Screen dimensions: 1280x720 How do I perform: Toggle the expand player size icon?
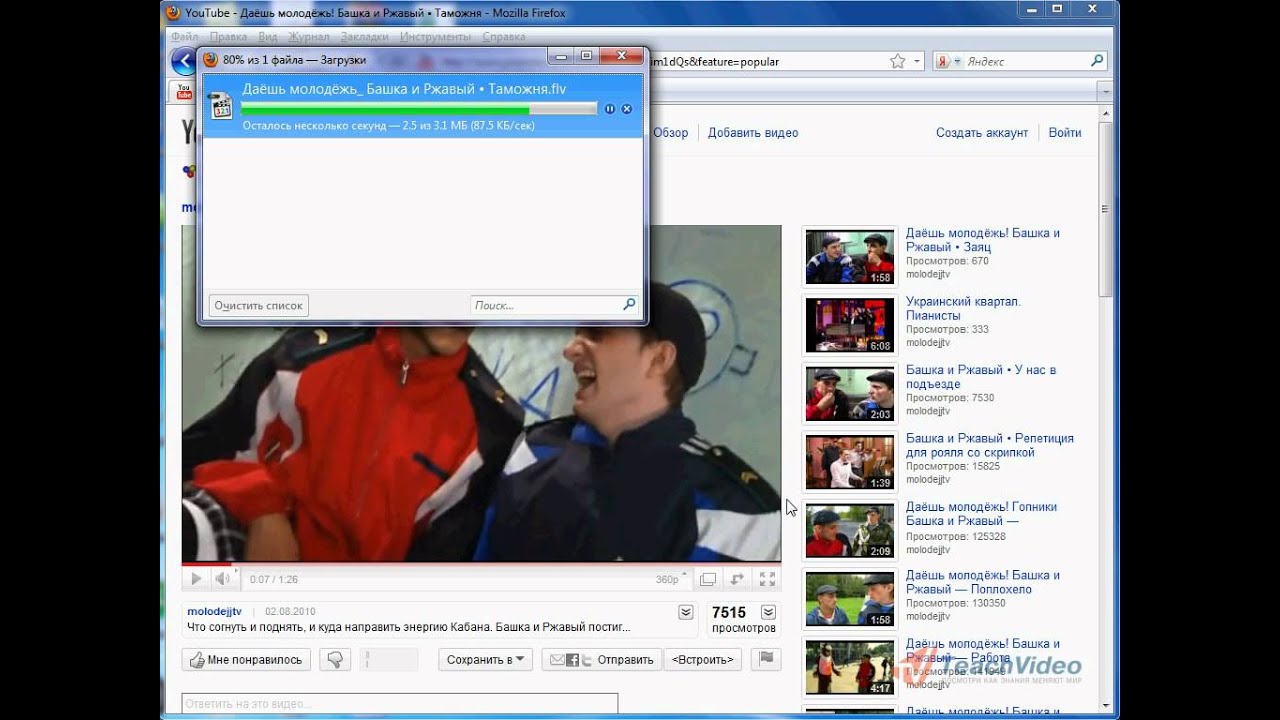(x=738, y=579)
